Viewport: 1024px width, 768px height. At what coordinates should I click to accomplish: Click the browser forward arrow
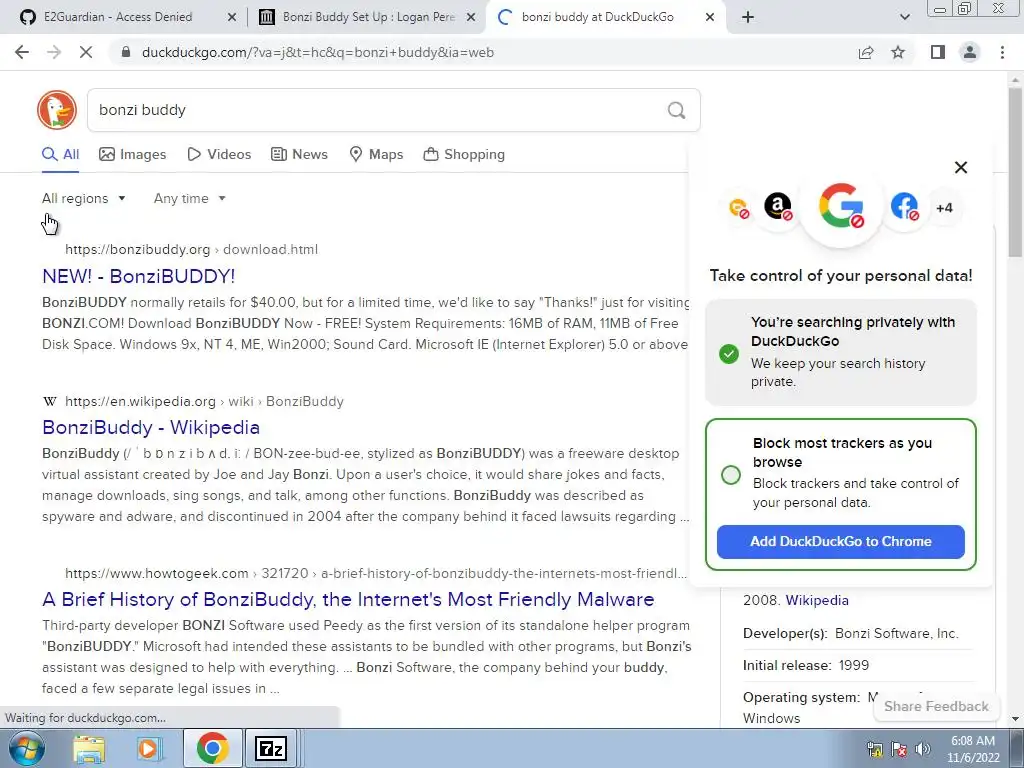pyautogui.click(x=54, y=52)
